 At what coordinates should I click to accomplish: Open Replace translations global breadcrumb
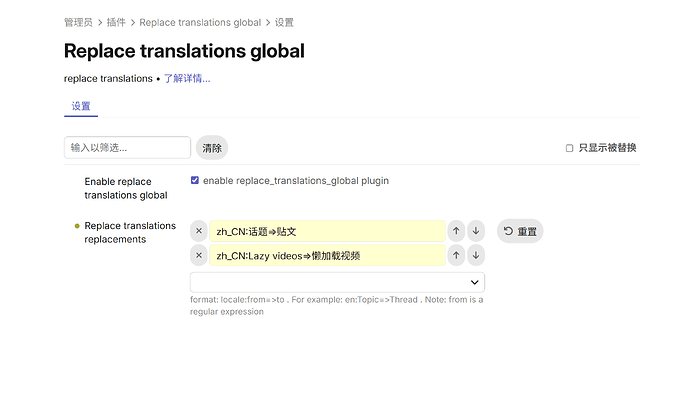[200, 22]
